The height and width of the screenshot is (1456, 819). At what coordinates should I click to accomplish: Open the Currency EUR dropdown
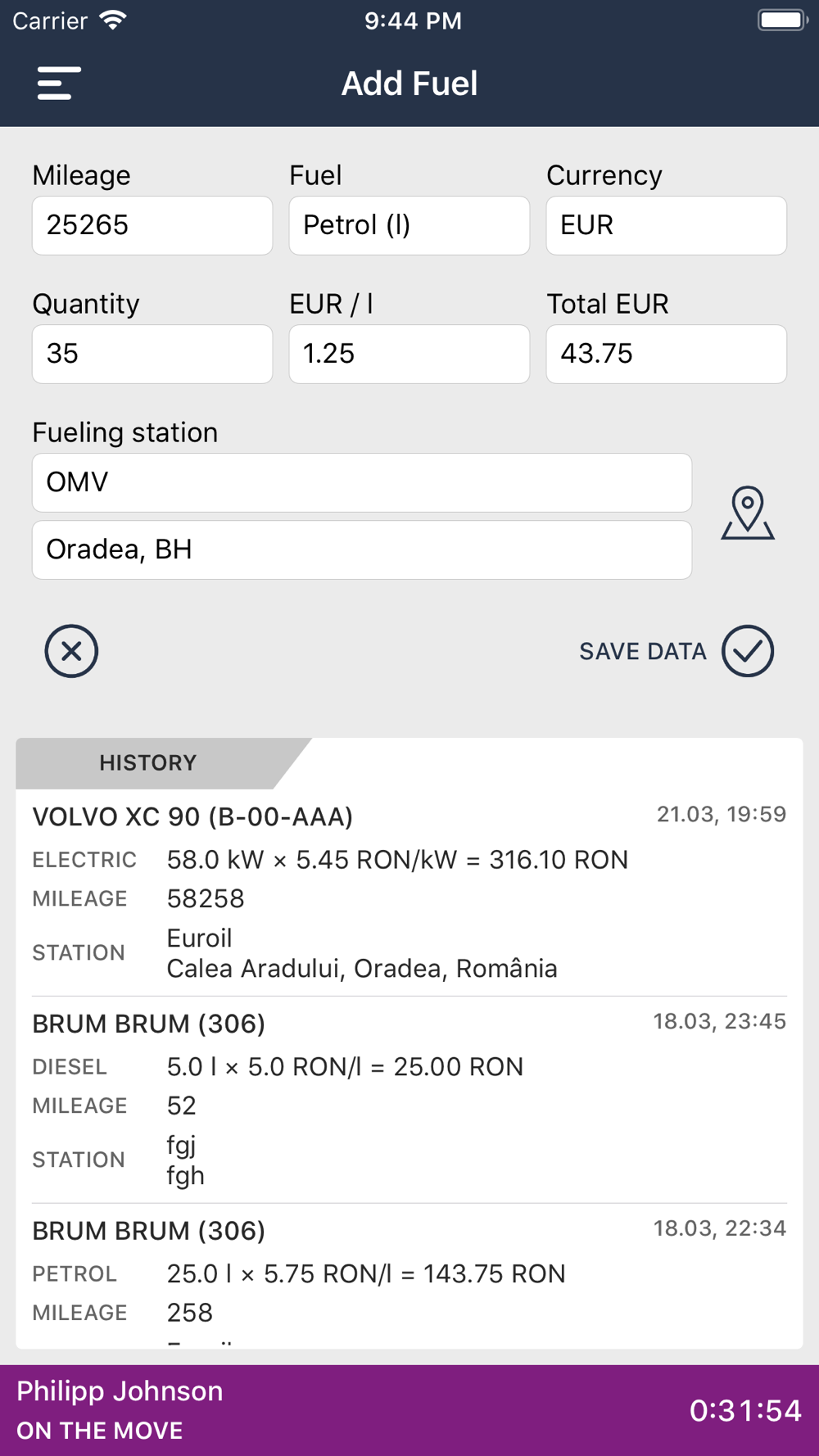click(x=667, y=225)
